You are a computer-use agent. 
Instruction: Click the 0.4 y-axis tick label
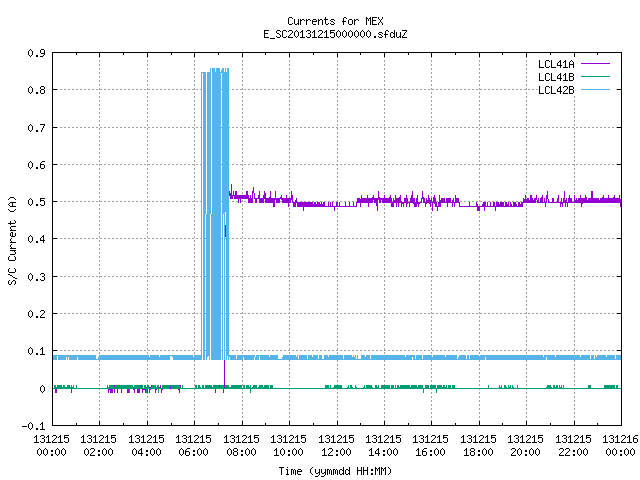pyautogui.click(x=36, y=239)
